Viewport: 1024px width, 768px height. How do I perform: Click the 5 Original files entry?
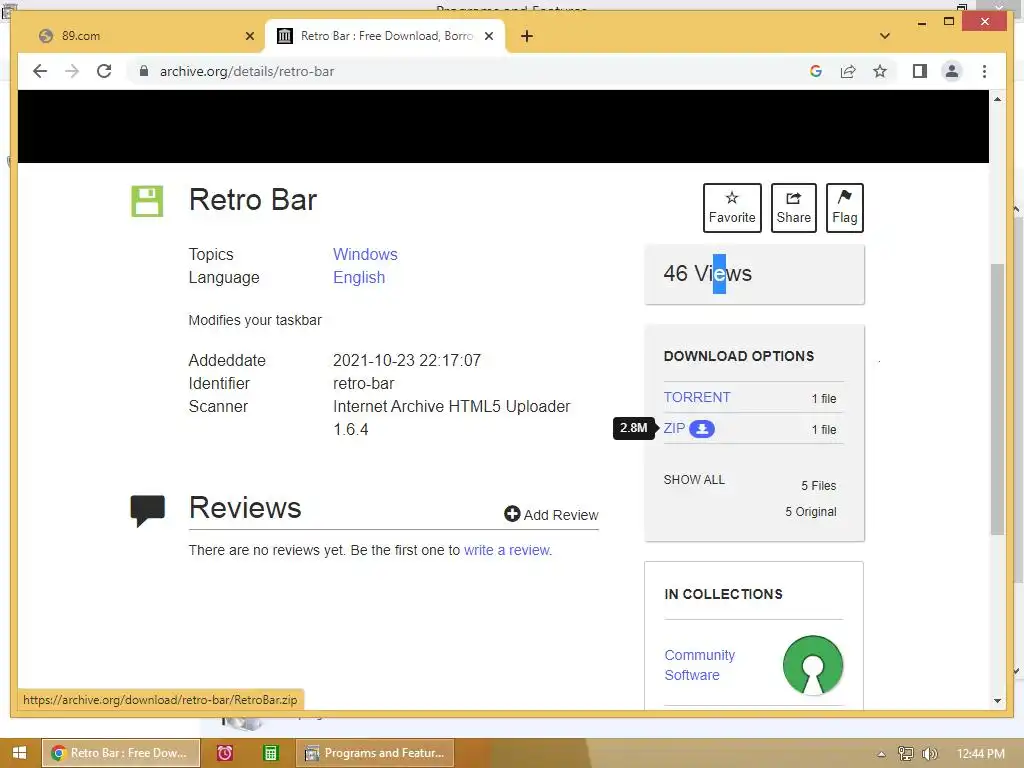810,511
